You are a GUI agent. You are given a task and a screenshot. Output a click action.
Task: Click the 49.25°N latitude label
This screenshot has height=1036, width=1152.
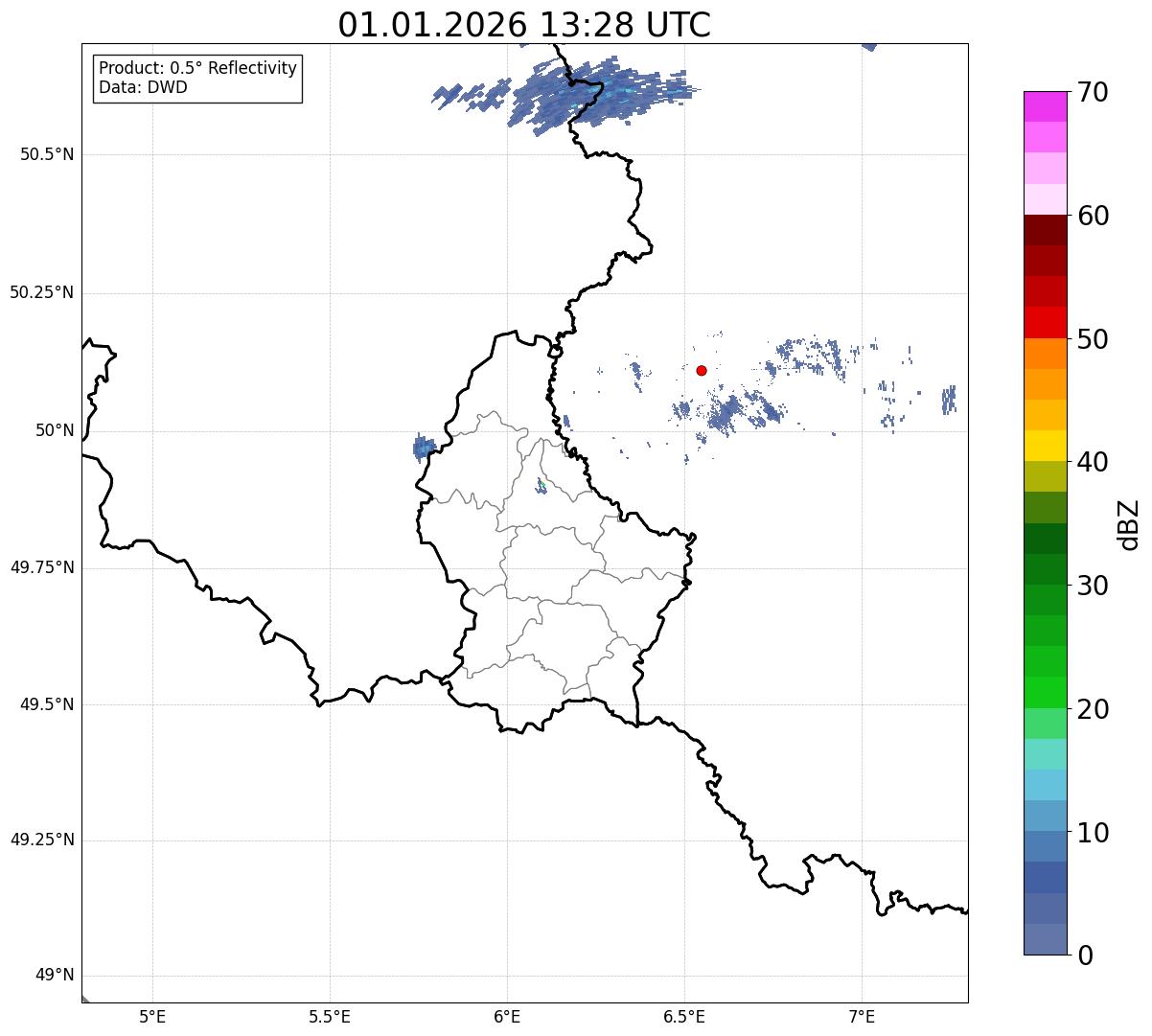(x=41, y=840)
